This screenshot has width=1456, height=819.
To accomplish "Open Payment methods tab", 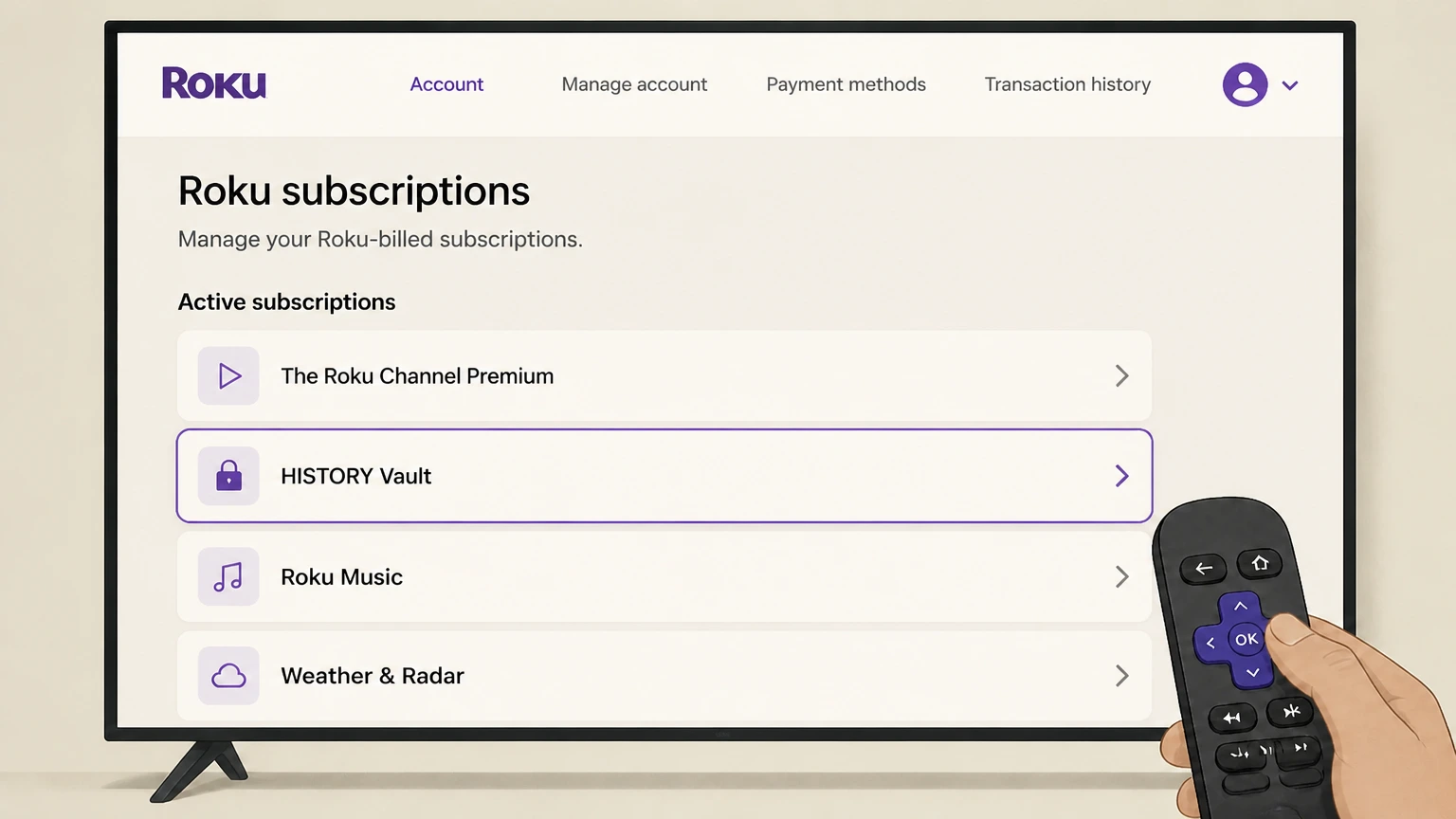I will click(x=846, y=84).
